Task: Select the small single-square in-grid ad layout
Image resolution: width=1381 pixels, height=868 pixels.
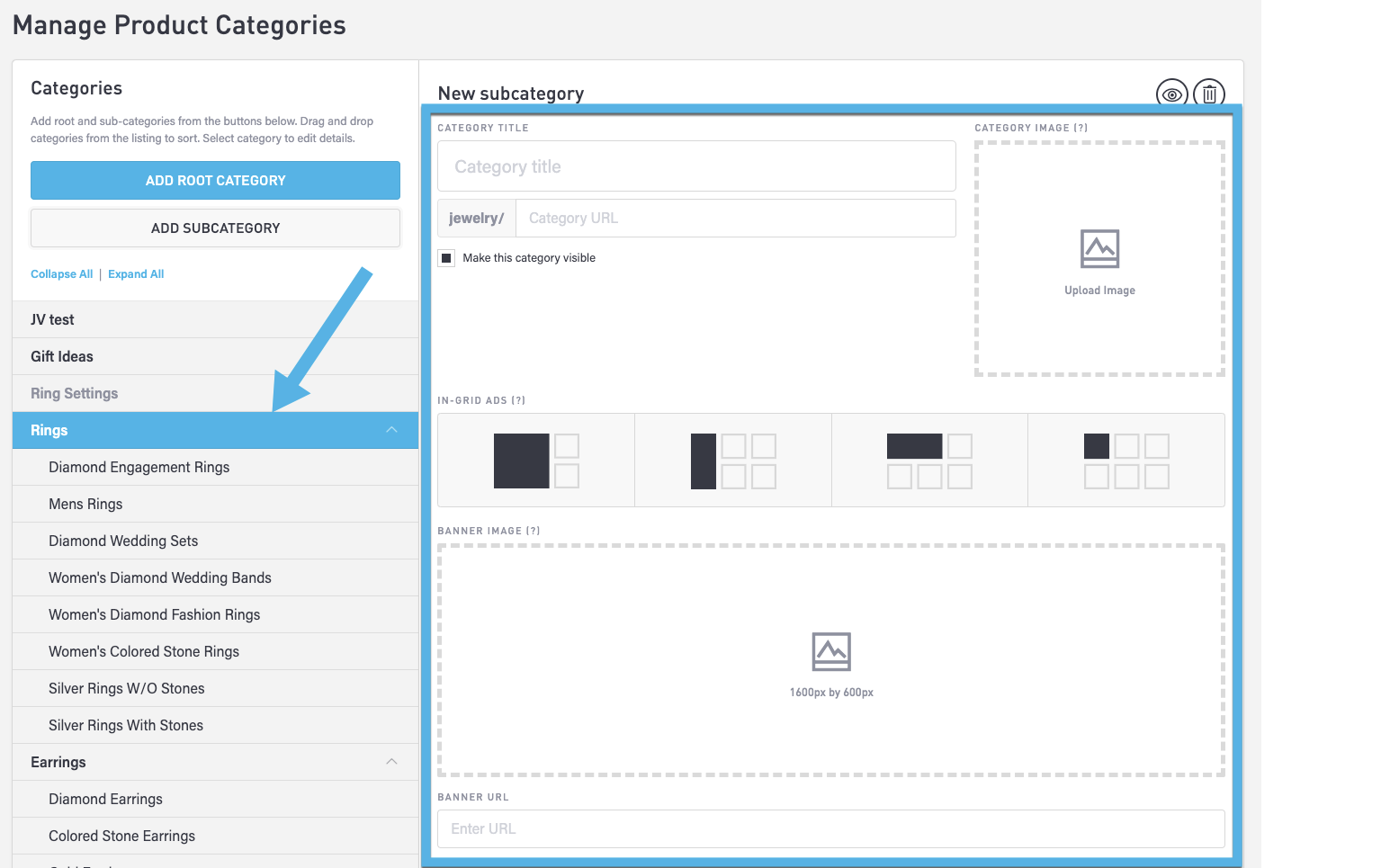Action: [1126, 461]
